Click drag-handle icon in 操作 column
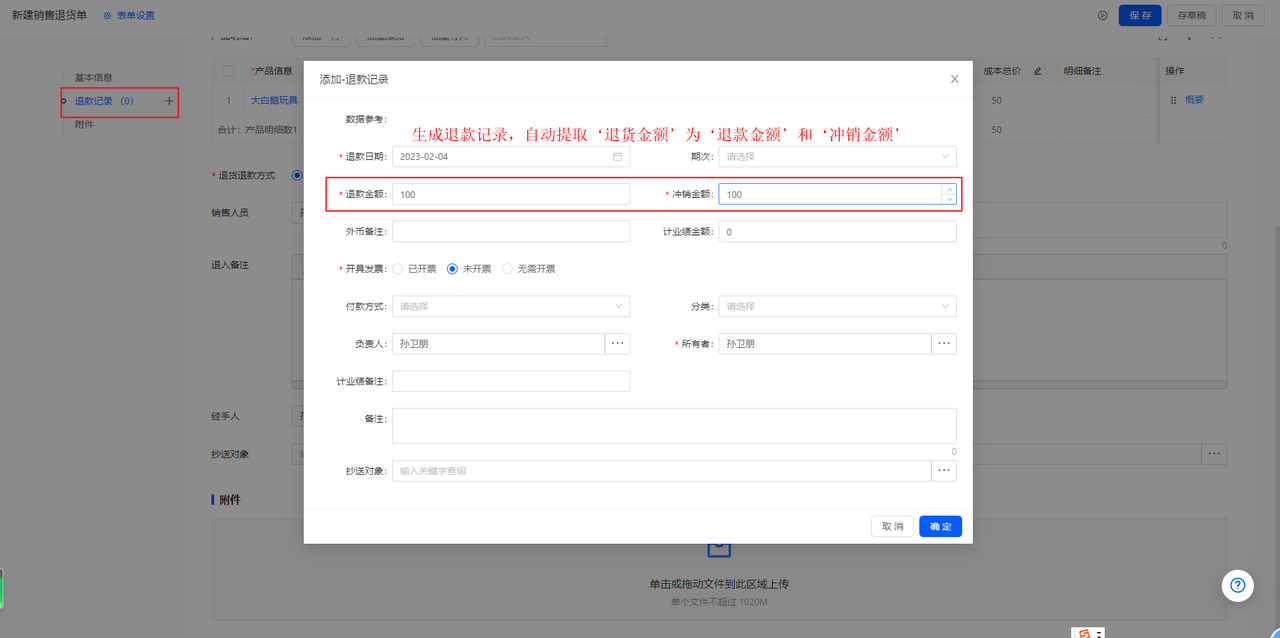The width and height of the screenshot is (1280, 638). coord(1174,100)
